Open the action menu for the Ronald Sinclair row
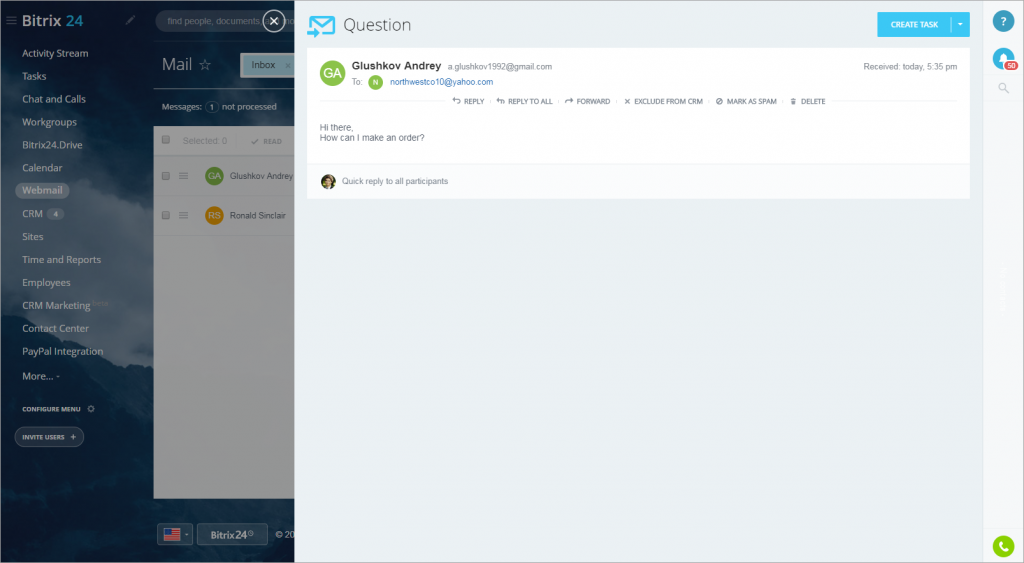 184,215
